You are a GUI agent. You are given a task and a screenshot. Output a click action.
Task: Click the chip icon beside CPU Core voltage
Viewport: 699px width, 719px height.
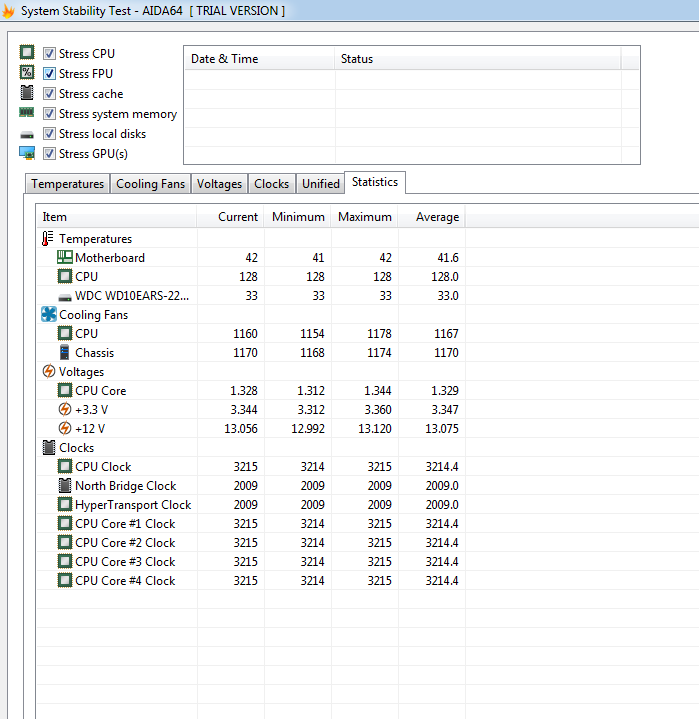[x=65, y=390]
